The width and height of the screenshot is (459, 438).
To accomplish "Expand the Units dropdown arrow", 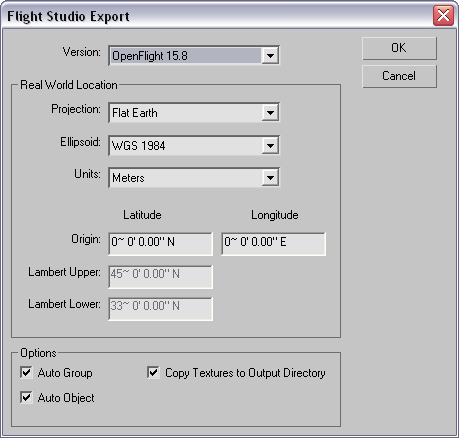I will point(270,178).
